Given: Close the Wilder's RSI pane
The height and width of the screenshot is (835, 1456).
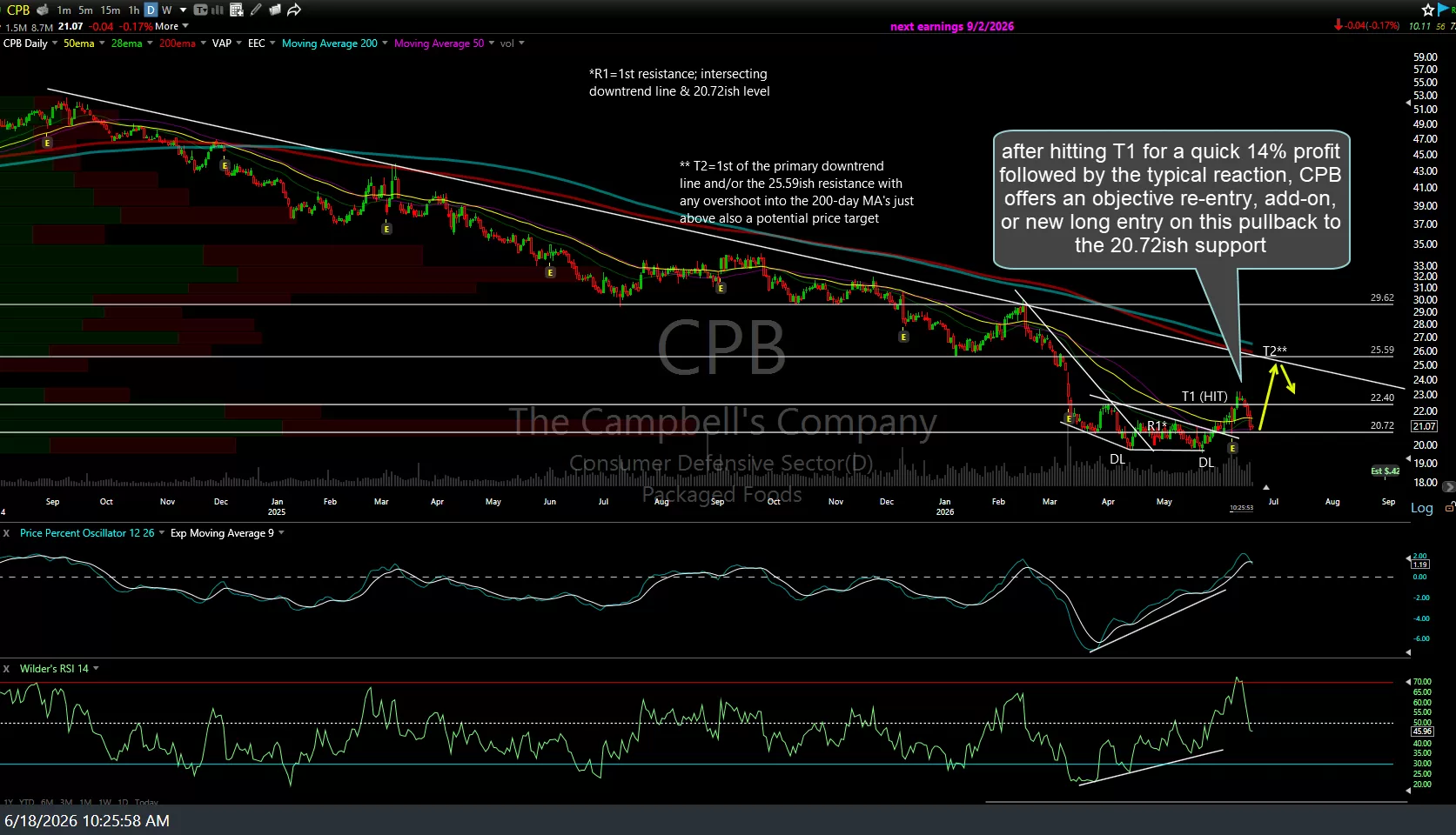Looking at the screenshot, I should 6,669.
